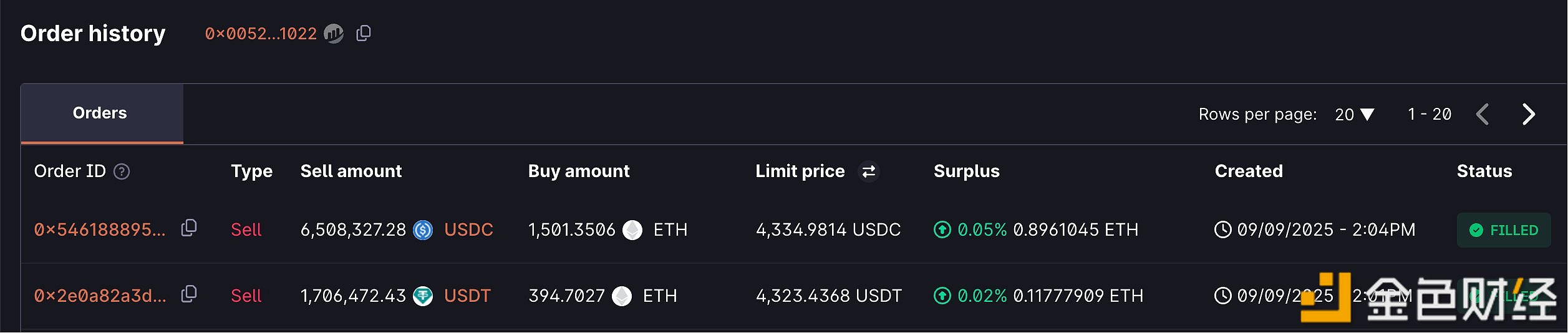Open order link 0x546188895...
Viewport: 1568px width, 333px height.
coord(100,230)
